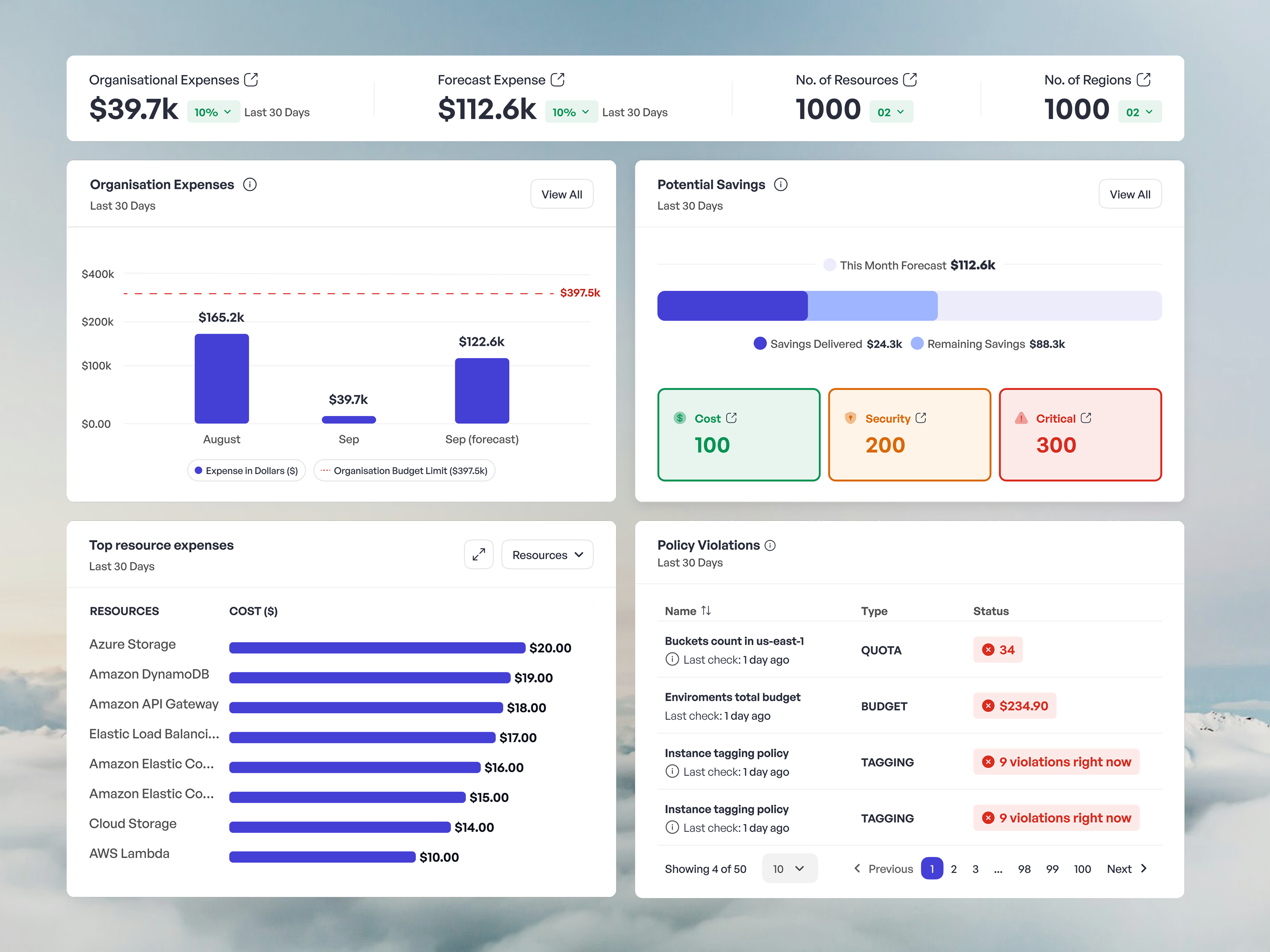Click error icon in the 34 status badge

[x=988, y=650]
